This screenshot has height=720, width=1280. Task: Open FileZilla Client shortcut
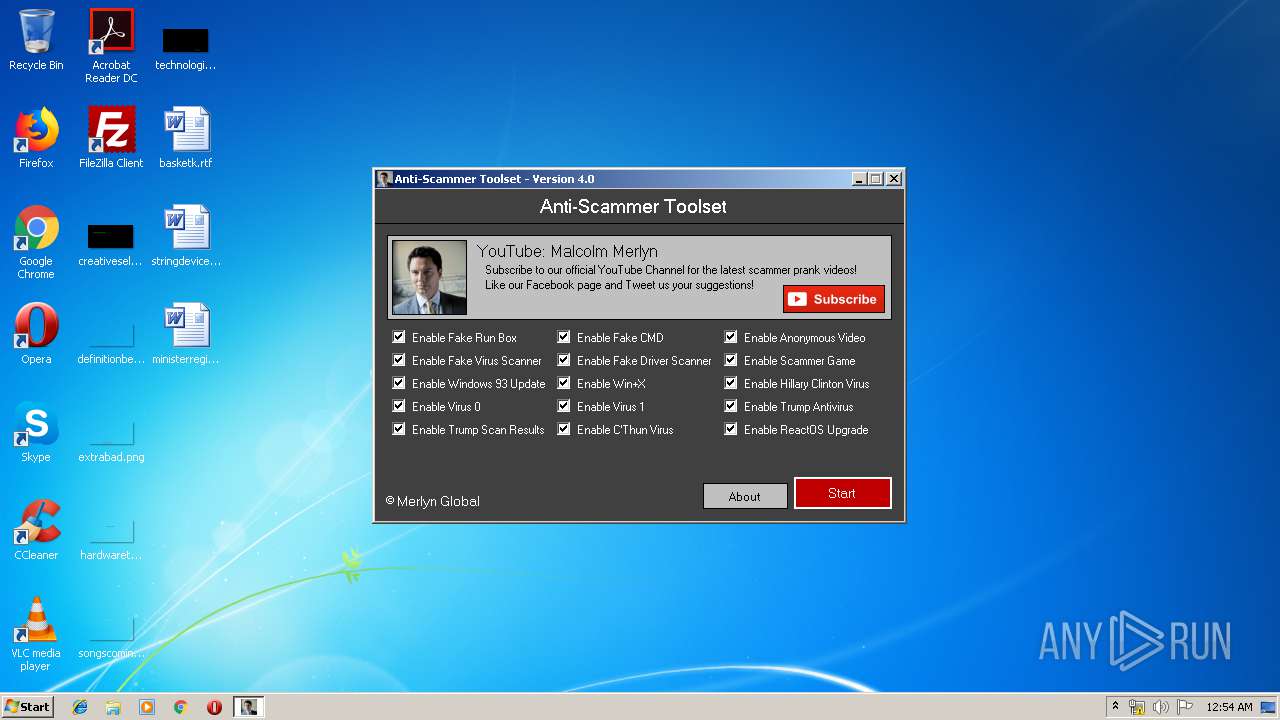[x=111, y=138]
